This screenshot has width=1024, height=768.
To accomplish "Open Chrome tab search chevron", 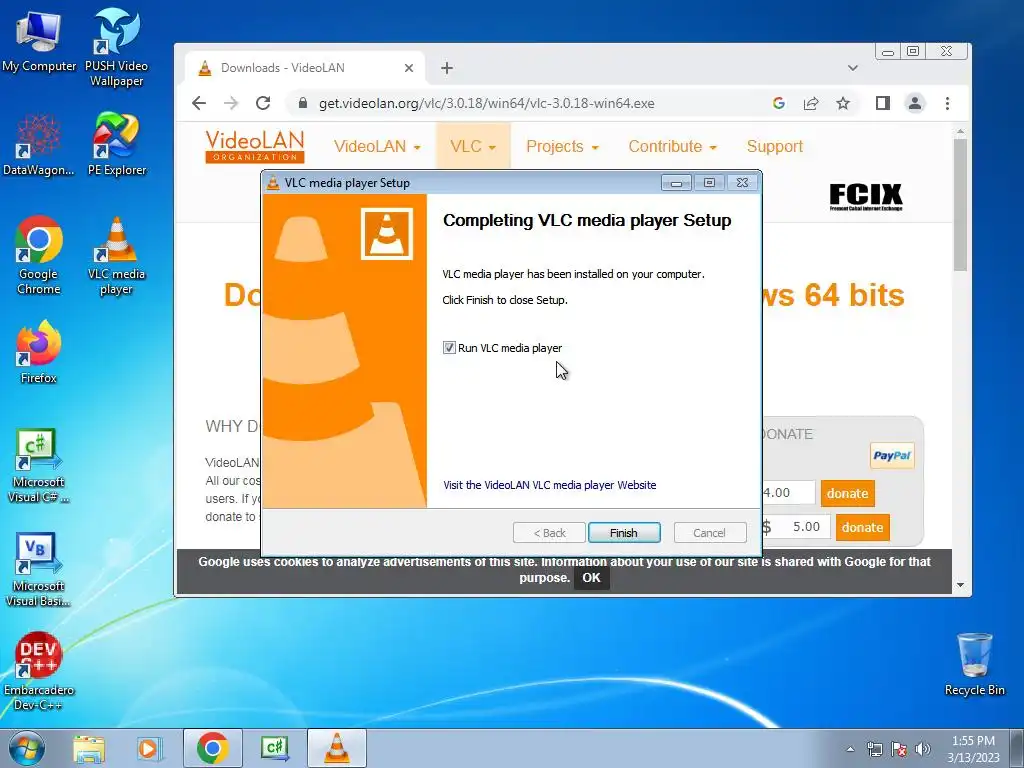I will point(852,68).
